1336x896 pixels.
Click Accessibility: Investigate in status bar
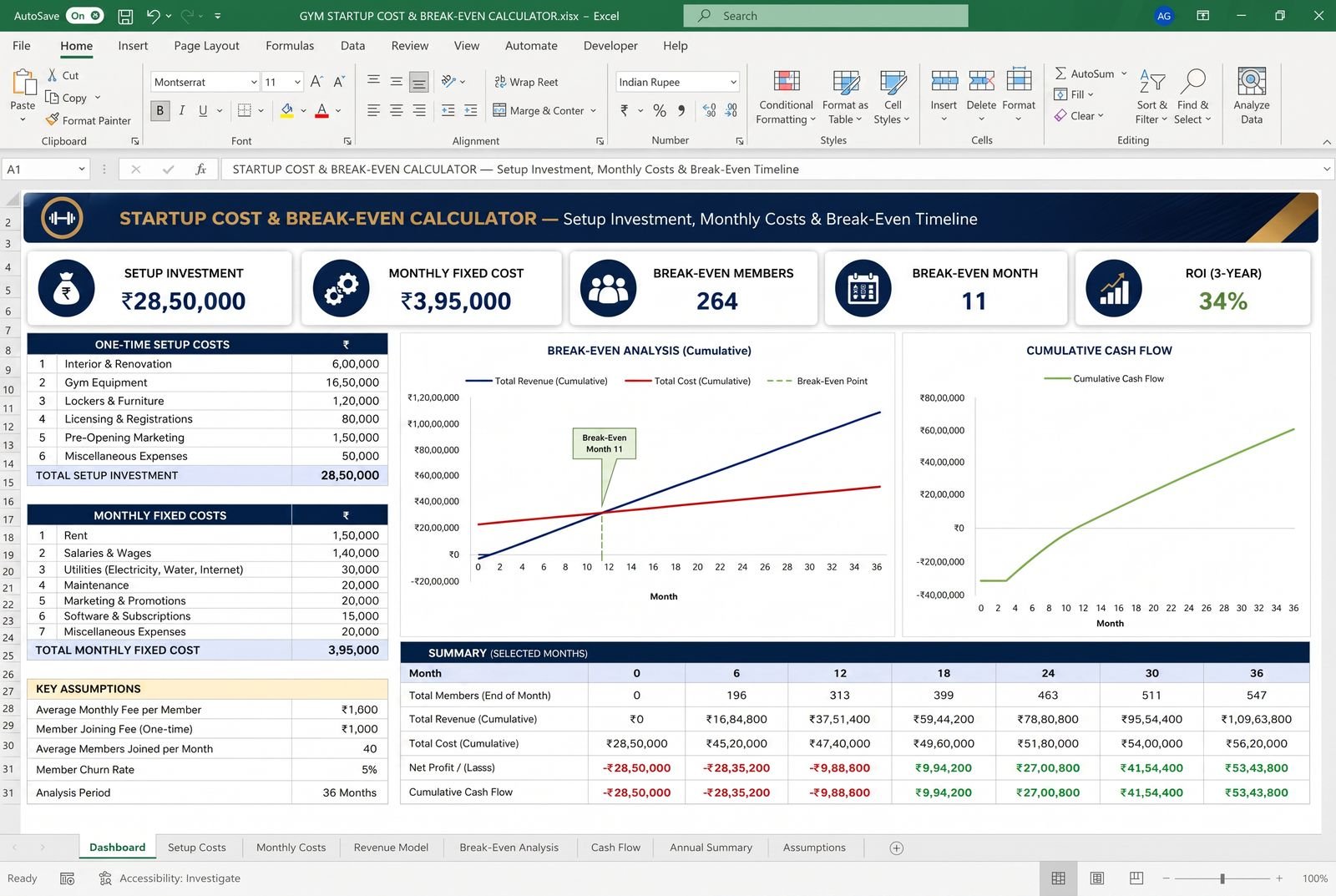point(170,878)
